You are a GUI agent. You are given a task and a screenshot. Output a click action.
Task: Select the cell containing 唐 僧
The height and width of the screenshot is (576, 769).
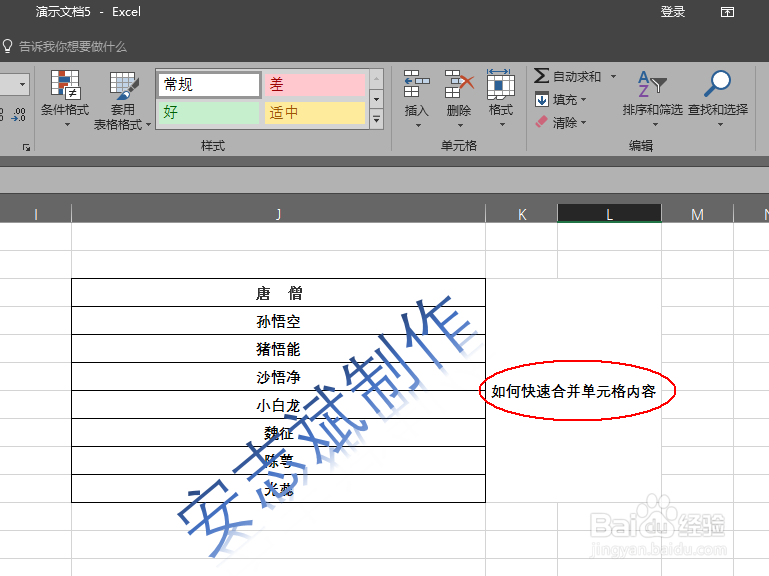point(279,293)
